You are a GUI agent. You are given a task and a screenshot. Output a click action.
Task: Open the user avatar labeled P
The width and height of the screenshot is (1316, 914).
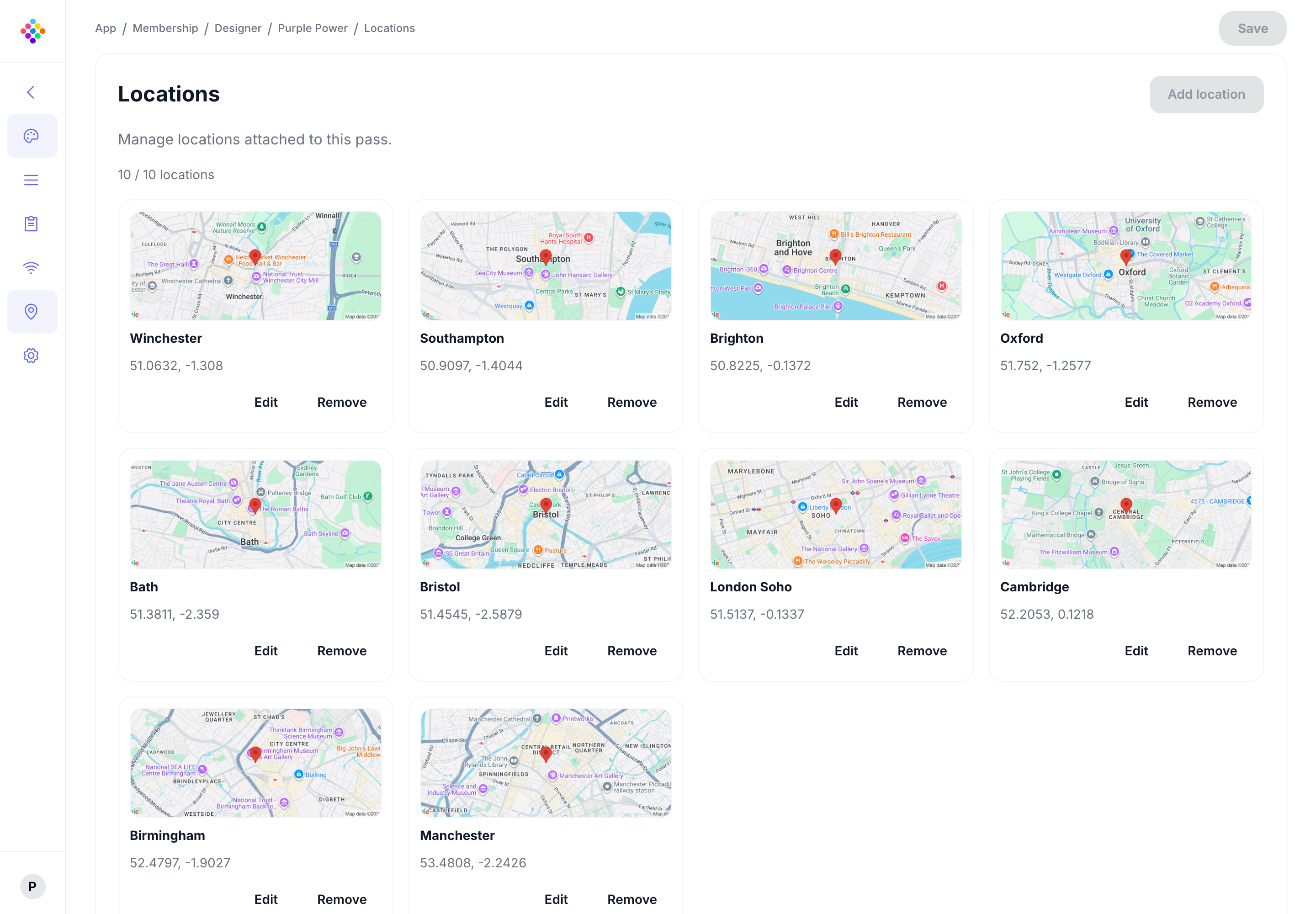[x=32, y=887]
